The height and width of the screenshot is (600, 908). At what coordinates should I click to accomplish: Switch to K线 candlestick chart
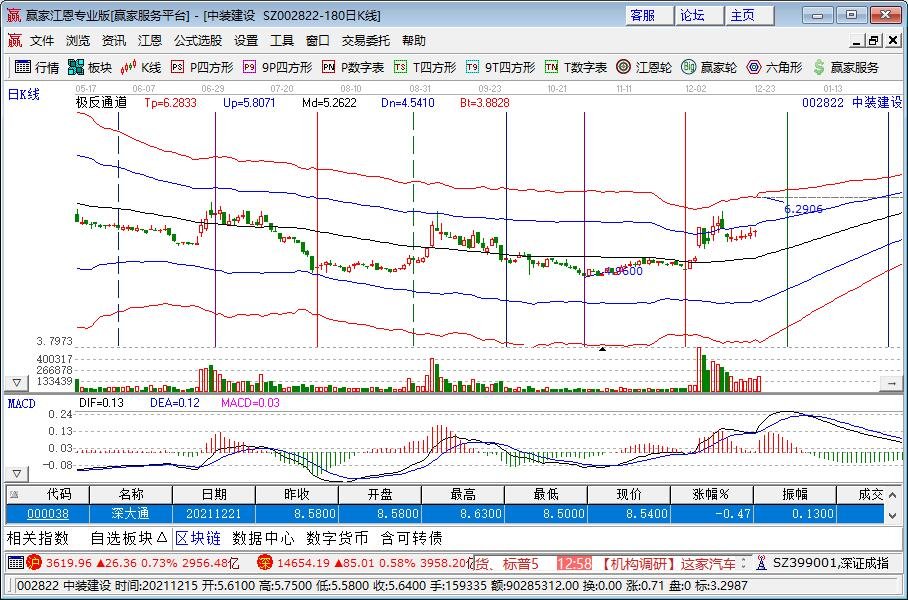[140, 67]
